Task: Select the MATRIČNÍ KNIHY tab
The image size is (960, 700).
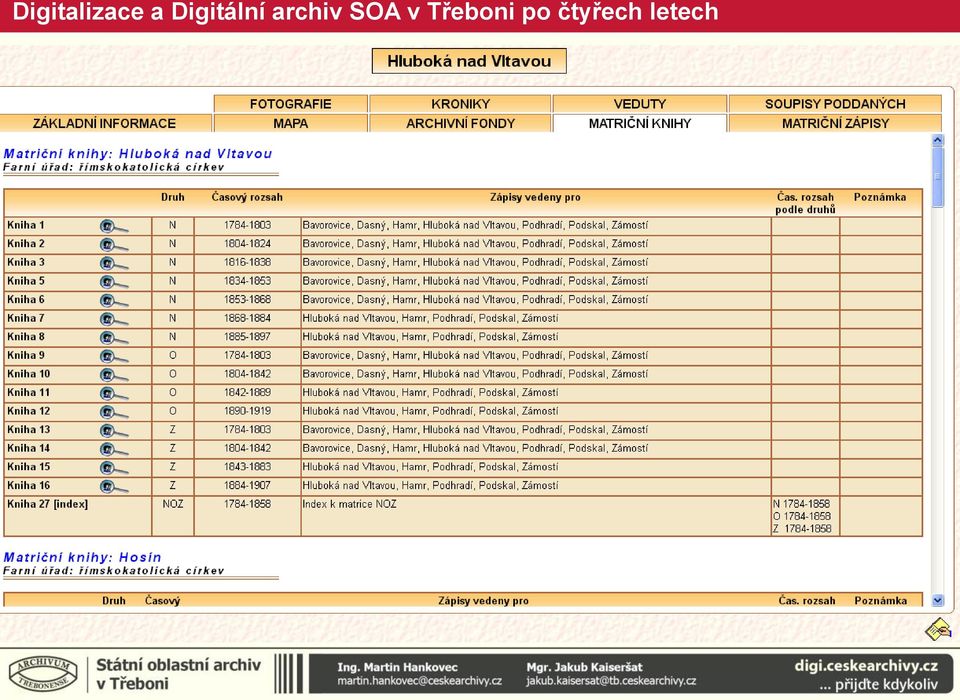Action: pos(639,123)
